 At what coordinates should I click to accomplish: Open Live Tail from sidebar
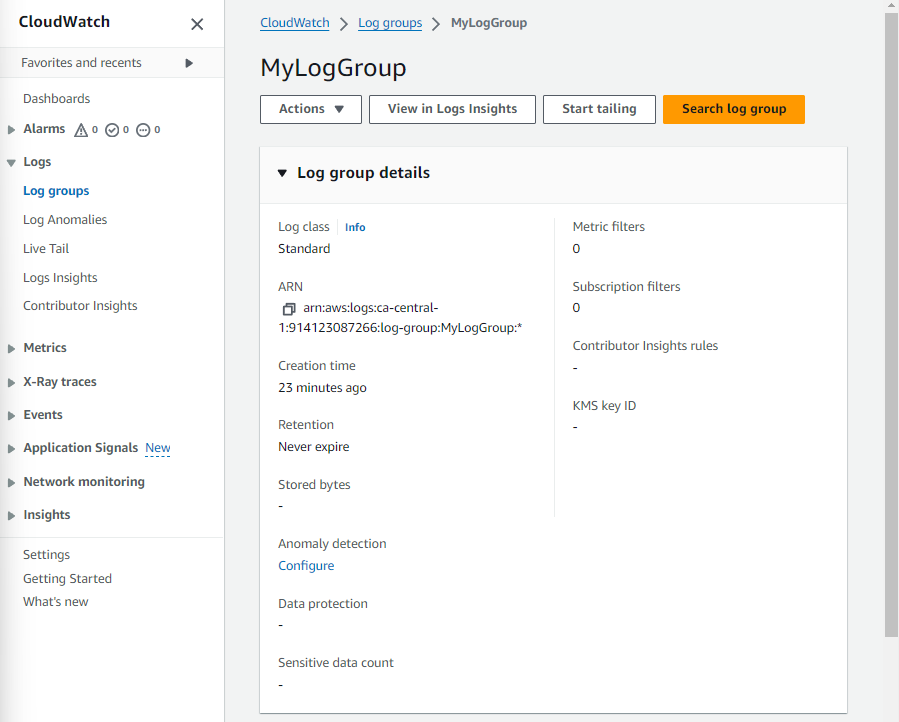point(46,249)
